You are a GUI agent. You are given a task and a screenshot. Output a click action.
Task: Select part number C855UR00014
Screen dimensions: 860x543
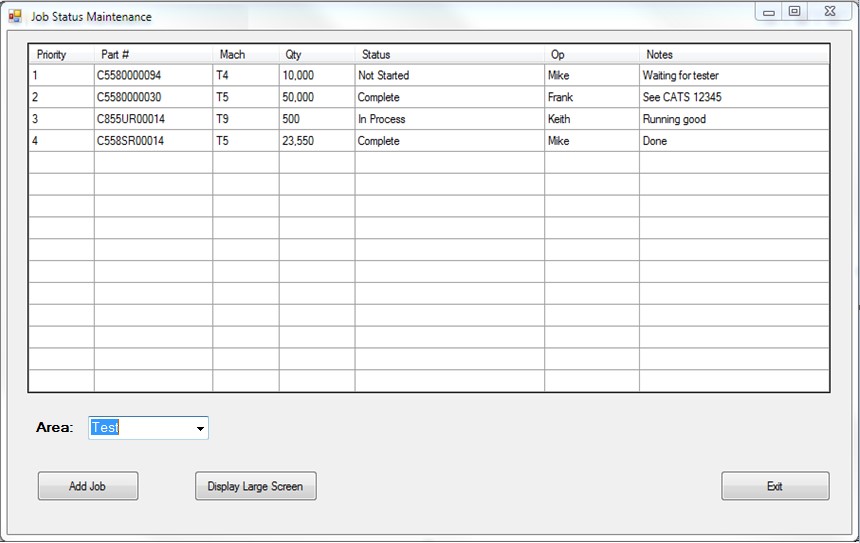tap(154, 119)
